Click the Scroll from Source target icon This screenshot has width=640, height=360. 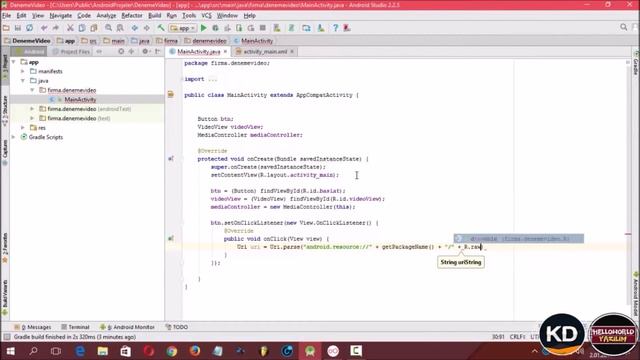tap(121, 52)
